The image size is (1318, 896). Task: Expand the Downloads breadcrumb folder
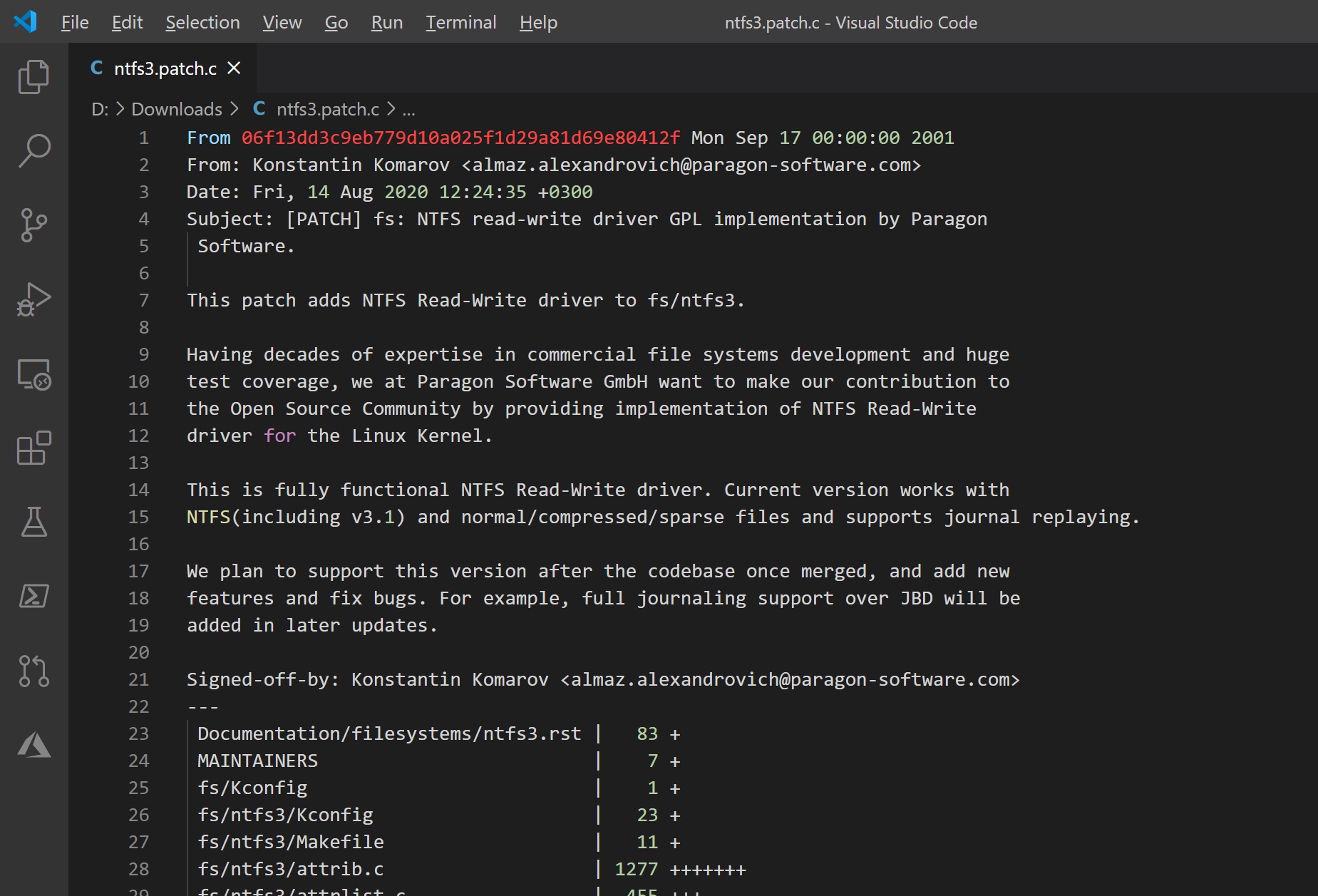(177, 109)
